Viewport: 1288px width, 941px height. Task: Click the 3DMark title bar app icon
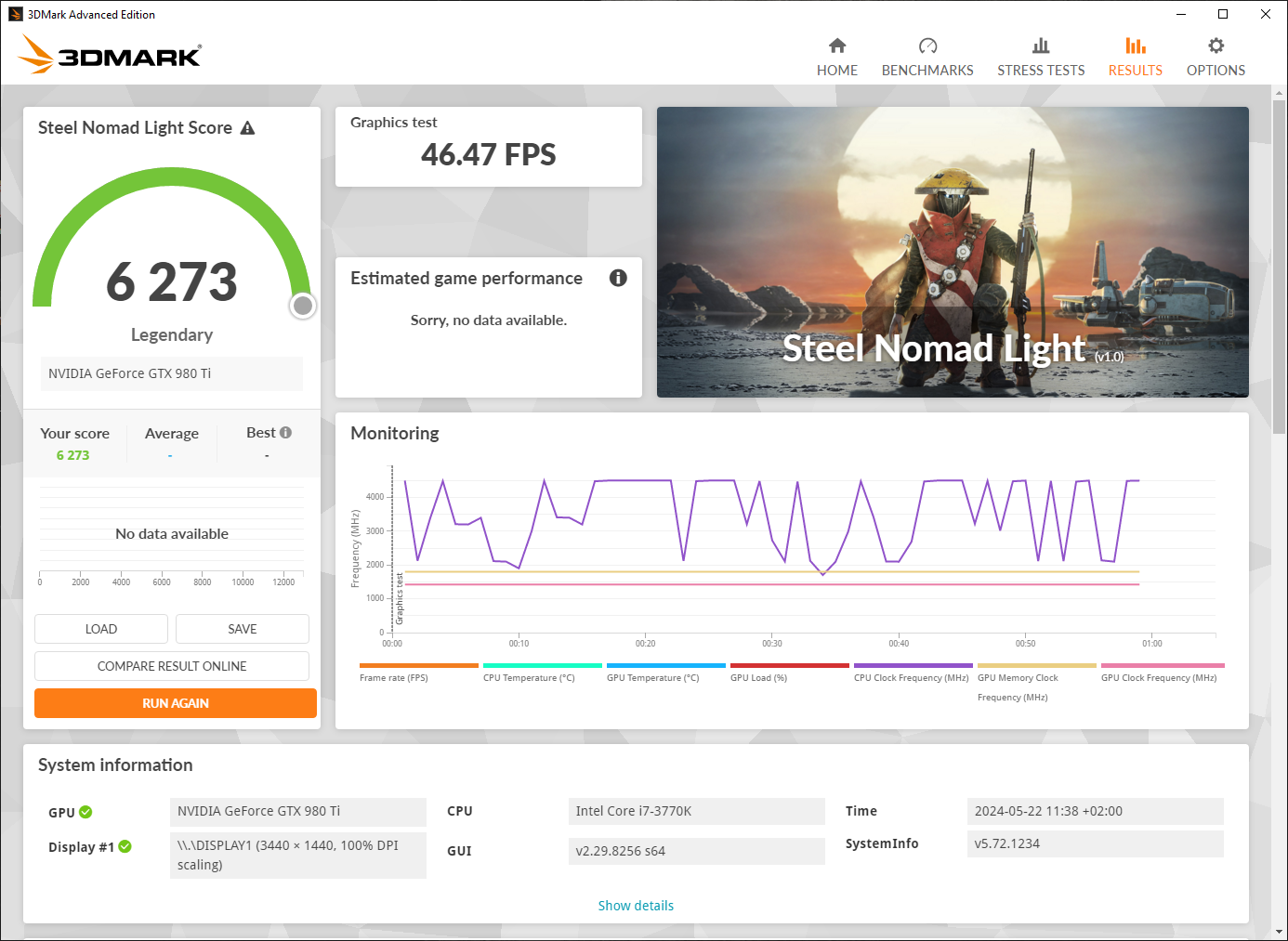click(15, 14)
